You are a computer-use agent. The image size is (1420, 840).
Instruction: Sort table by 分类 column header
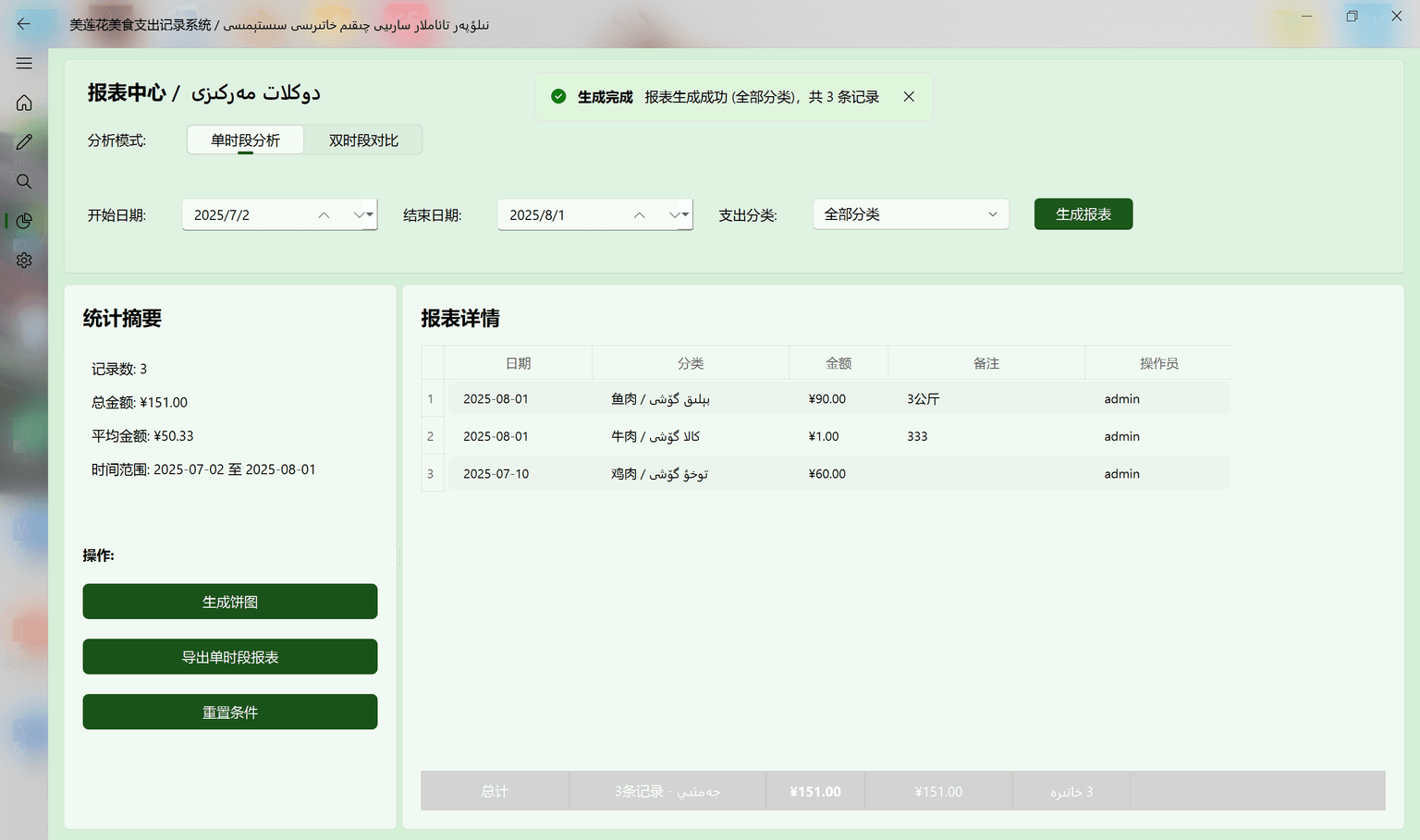pos(691,363)
